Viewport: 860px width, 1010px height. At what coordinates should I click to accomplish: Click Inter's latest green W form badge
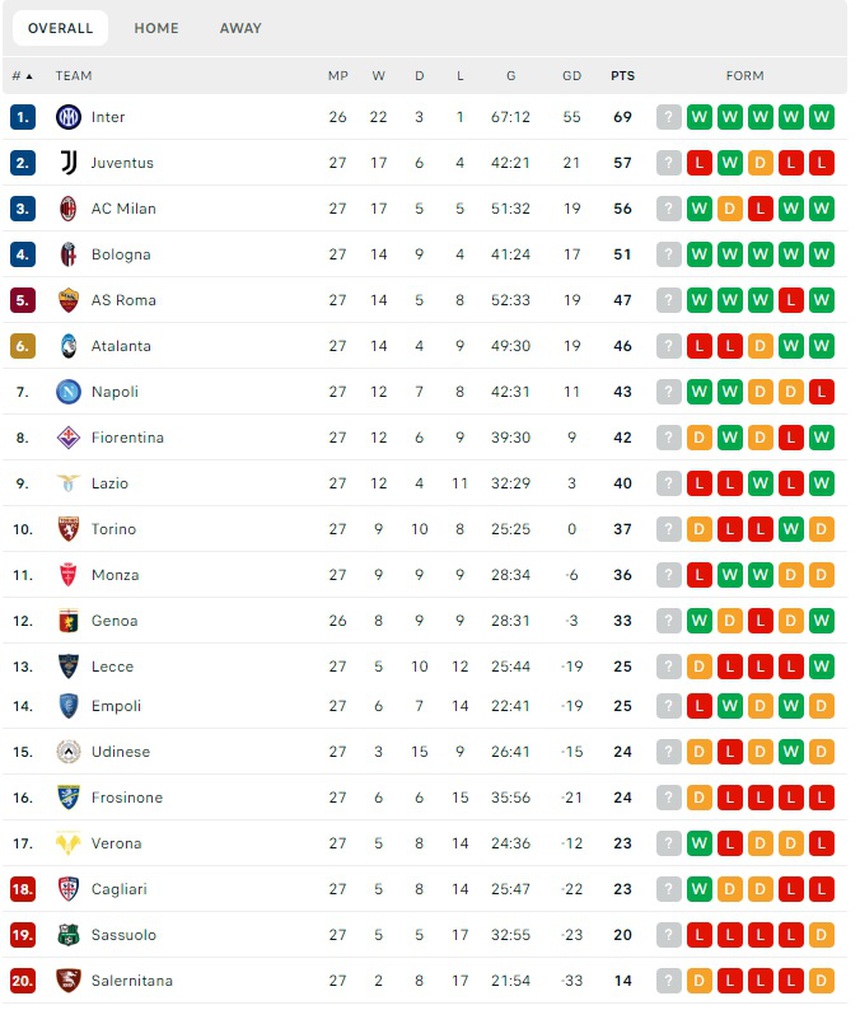[x=821, y=117]
